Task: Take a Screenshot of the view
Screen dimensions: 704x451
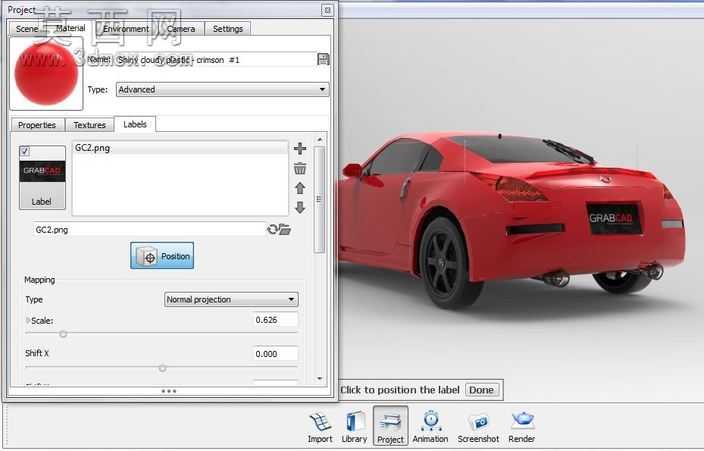Action: 478,427
